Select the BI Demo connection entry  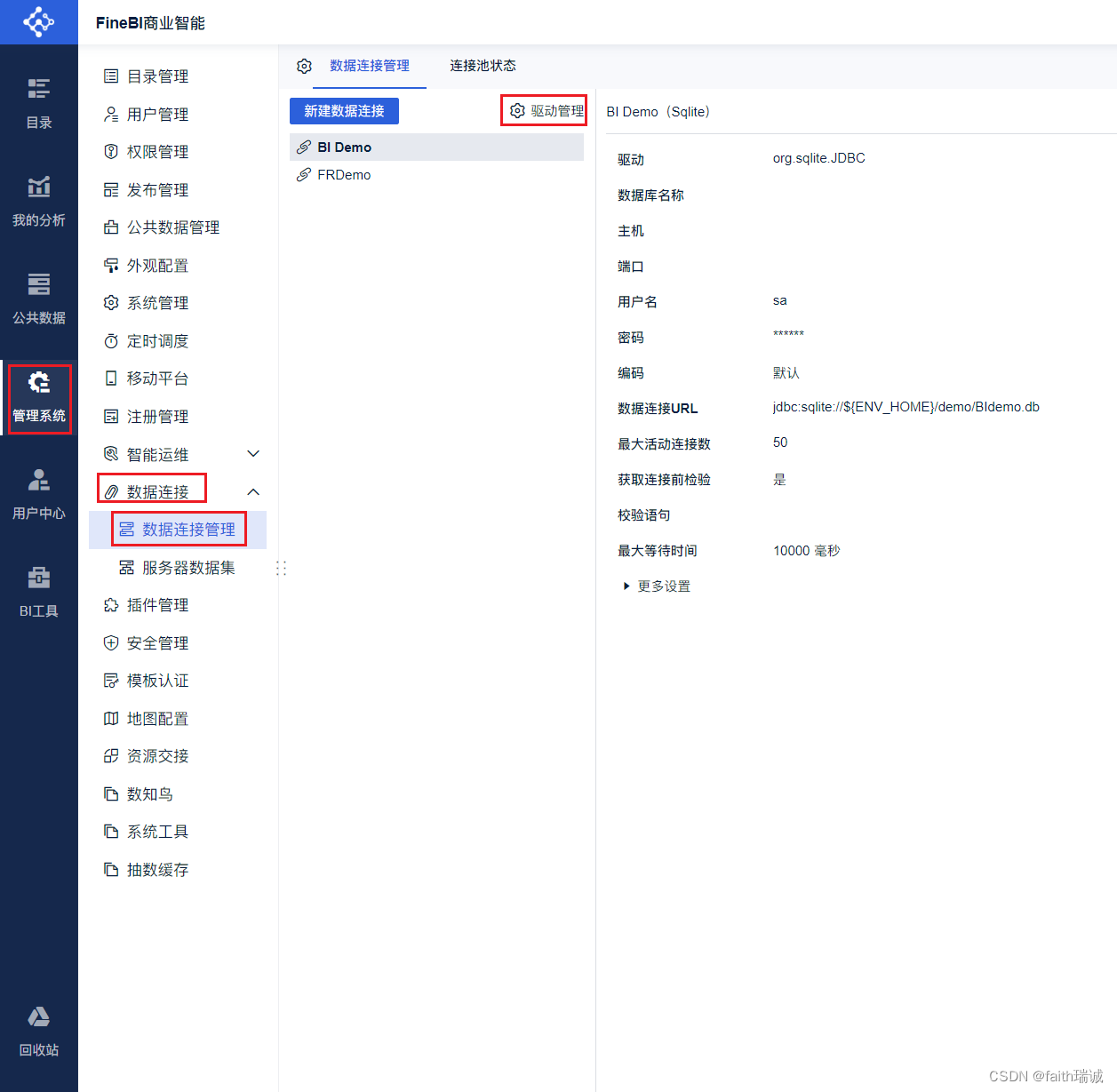point(344,147)
